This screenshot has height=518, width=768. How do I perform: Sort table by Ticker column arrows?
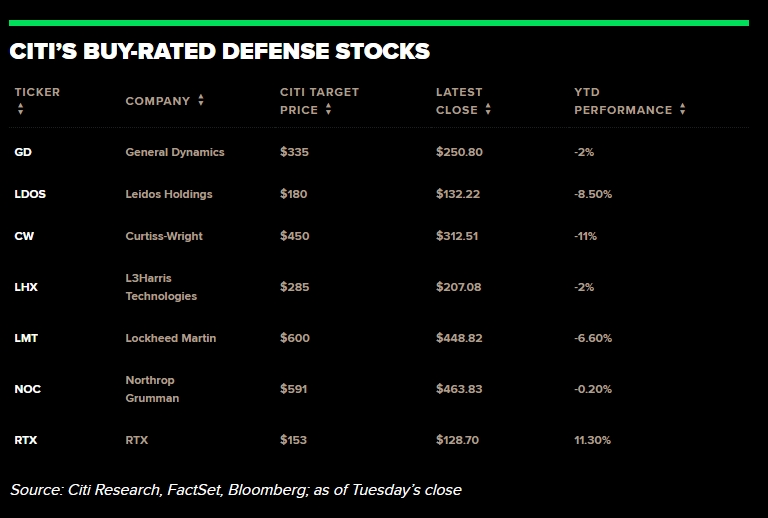click(x=19, y=110)
